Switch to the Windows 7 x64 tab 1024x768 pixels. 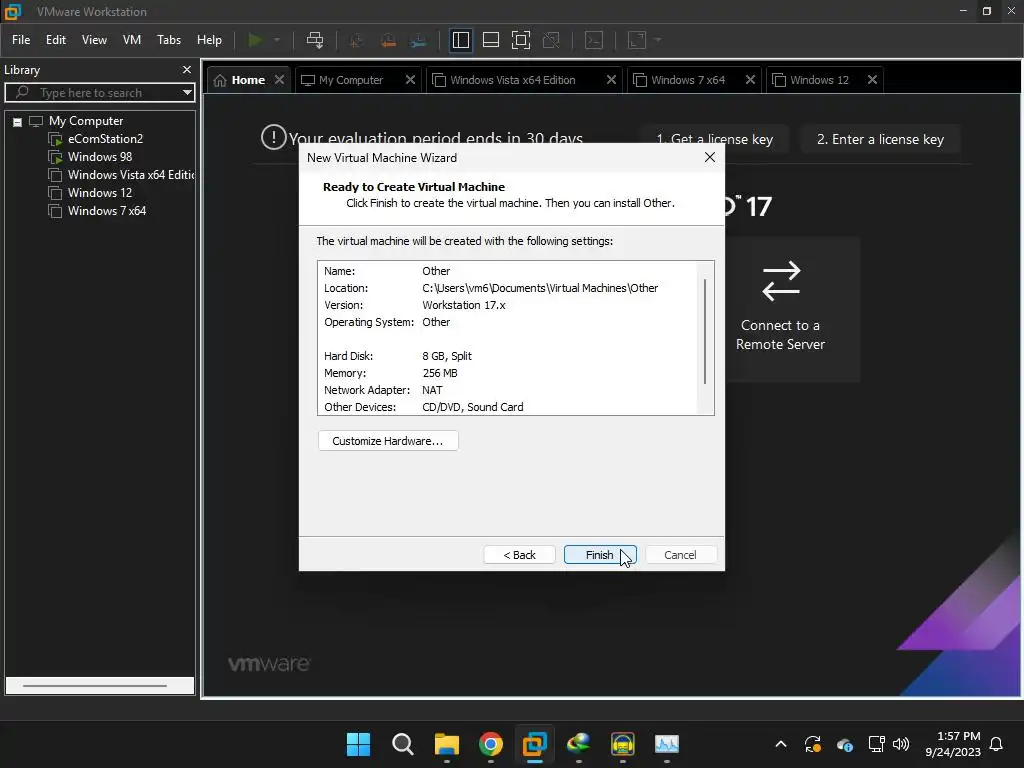688,80
